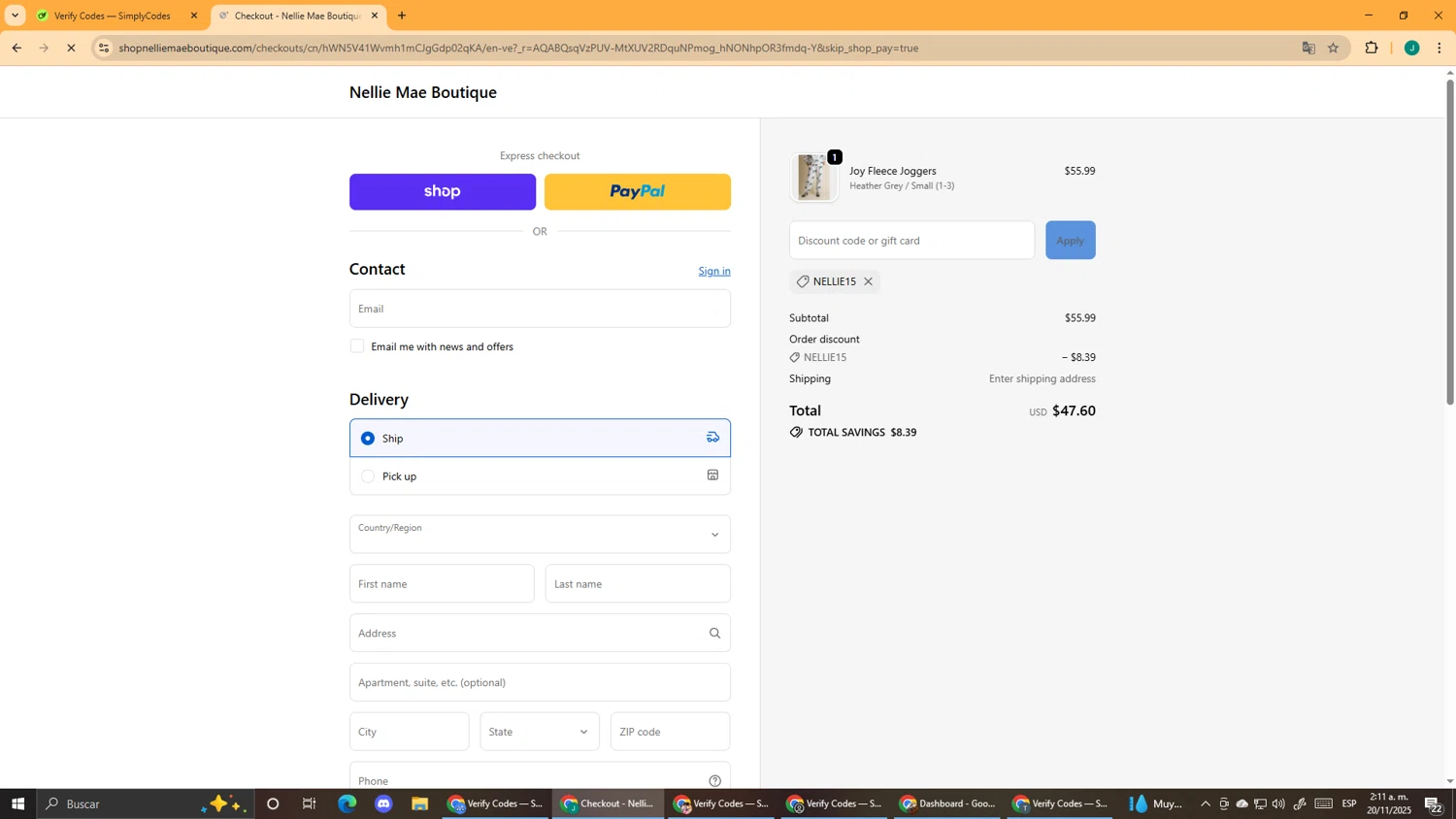
Task: Focus the Email input field
Action: [540, 309]
